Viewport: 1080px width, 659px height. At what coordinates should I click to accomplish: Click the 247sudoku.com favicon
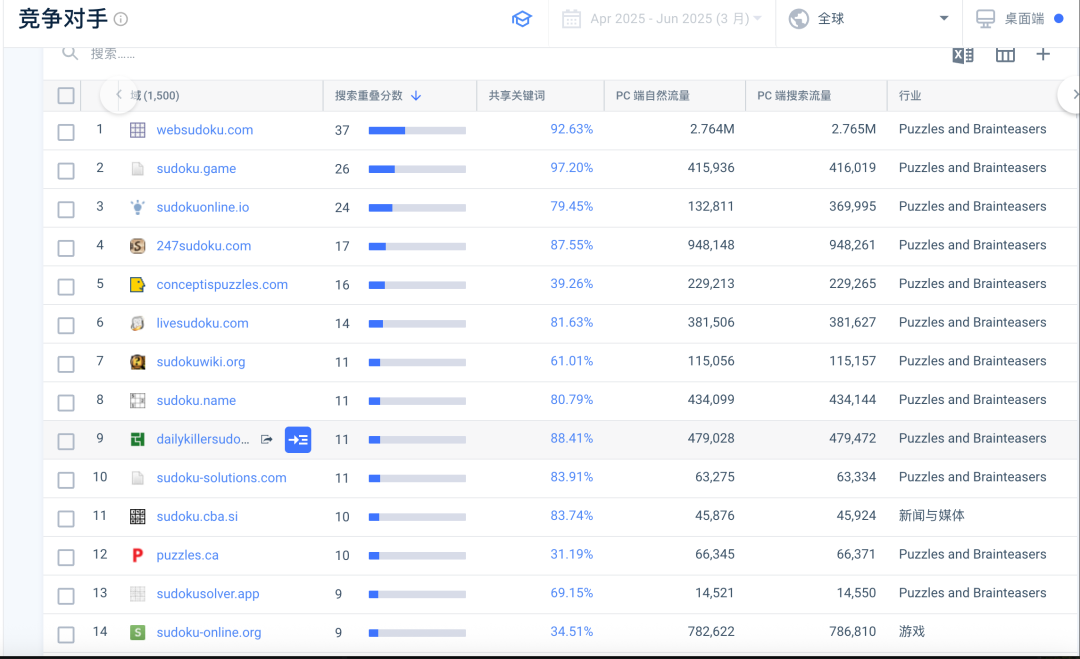[x=138, y=246]
